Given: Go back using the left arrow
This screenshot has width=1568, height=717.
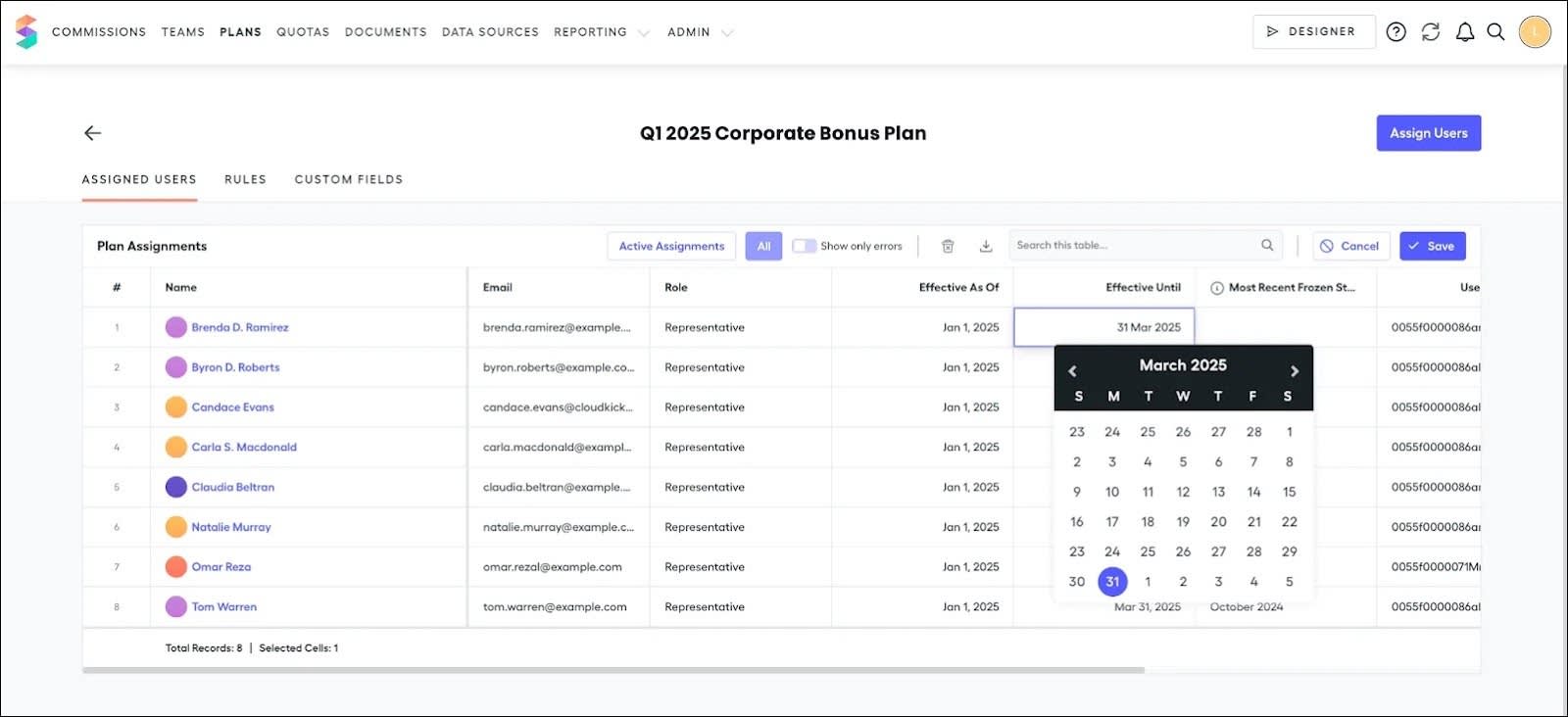Looking at the screenshot, I should click(93, 133).
